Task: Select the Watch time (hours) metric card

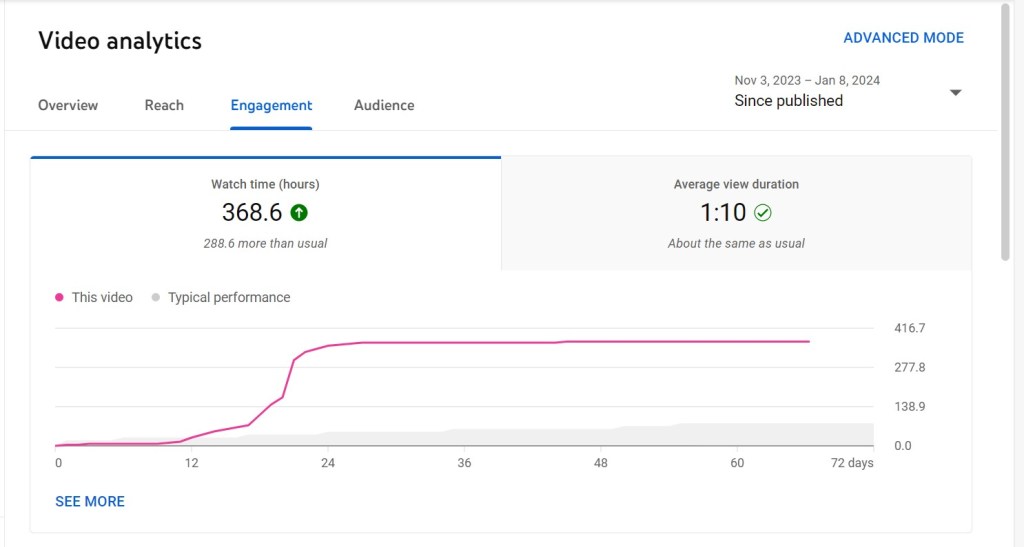Action: pyautogui.click(x=265, y=214)
